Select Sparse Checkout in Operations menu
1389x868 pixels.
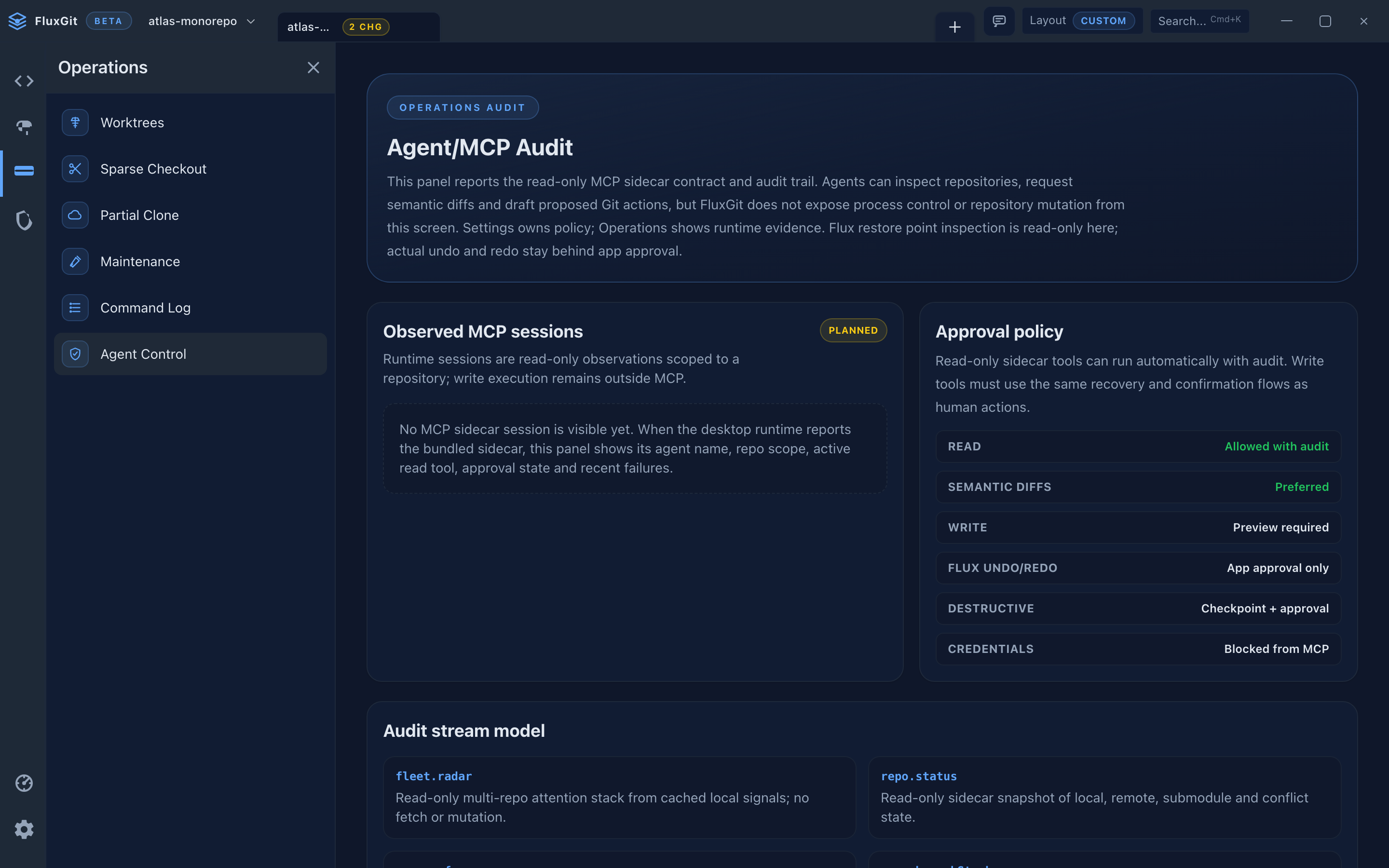(191, 169)
